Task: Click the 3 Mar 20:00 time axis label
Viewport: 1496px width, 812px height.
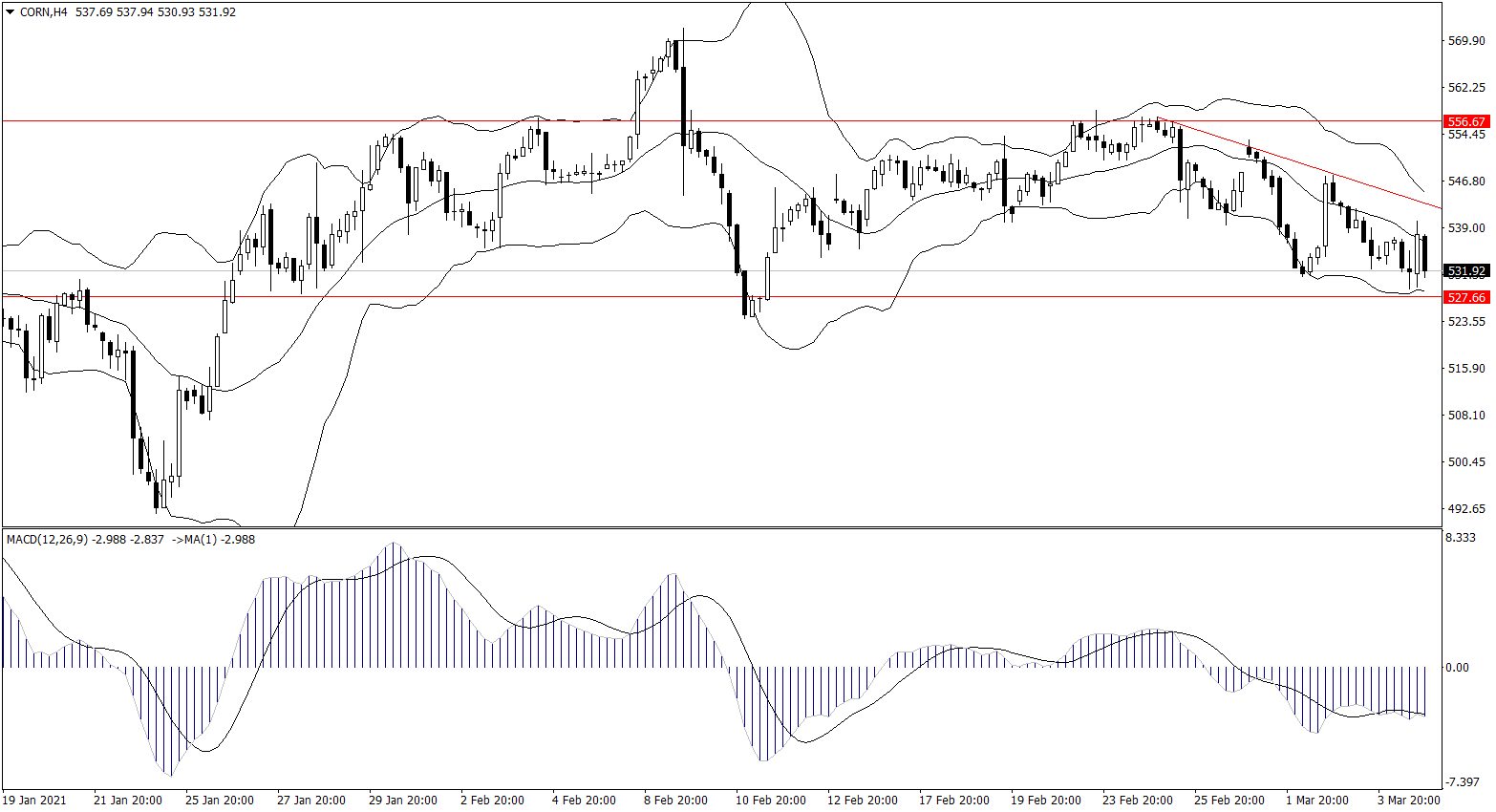Action: [1408, 800]
